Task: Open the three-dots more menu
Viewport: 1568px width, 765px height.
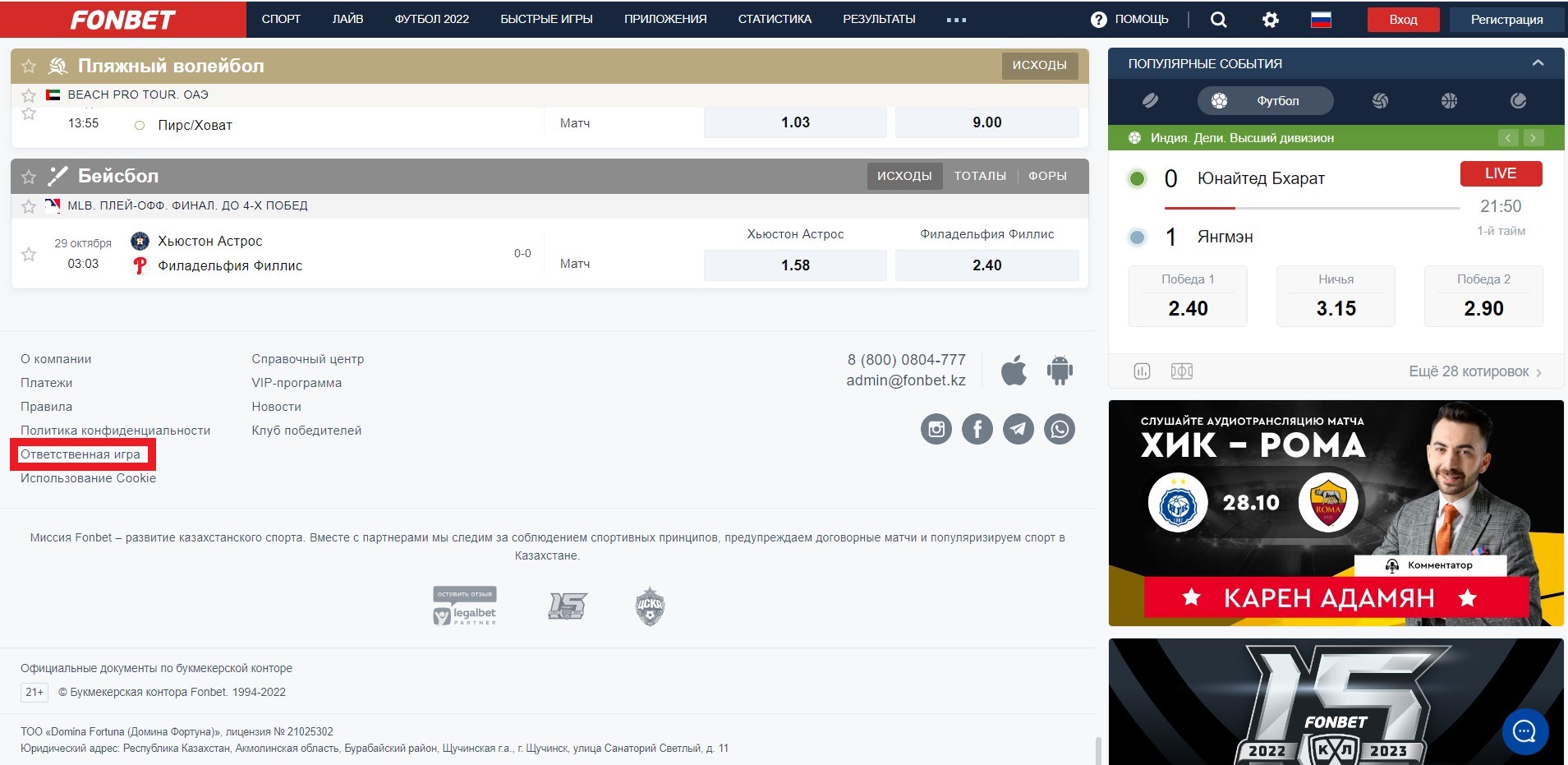Action: (956, 20)
